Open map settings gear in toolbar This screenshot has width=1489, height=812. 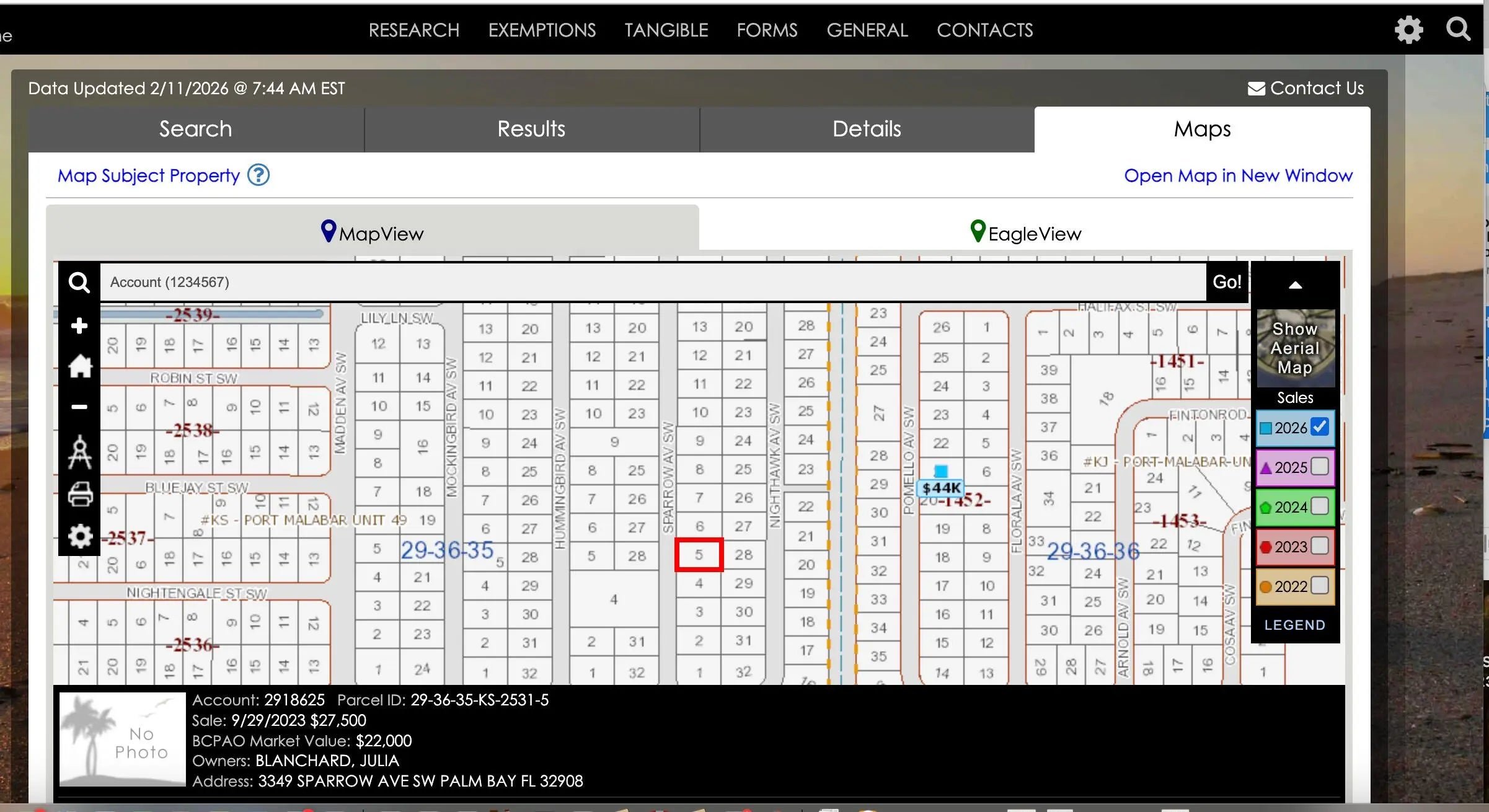click(x=79, y=536)
